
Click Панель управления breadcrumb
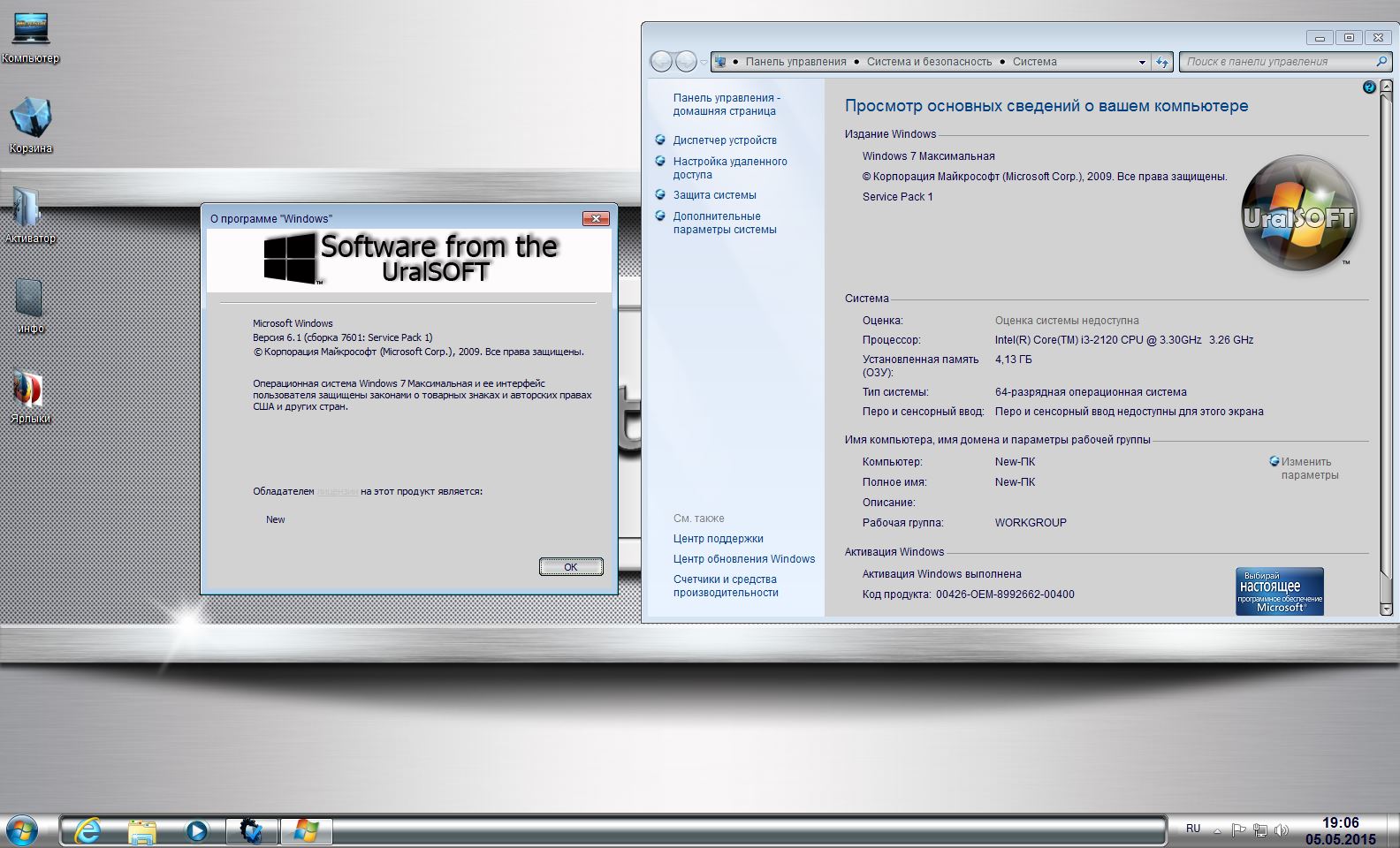click(795, 62)
